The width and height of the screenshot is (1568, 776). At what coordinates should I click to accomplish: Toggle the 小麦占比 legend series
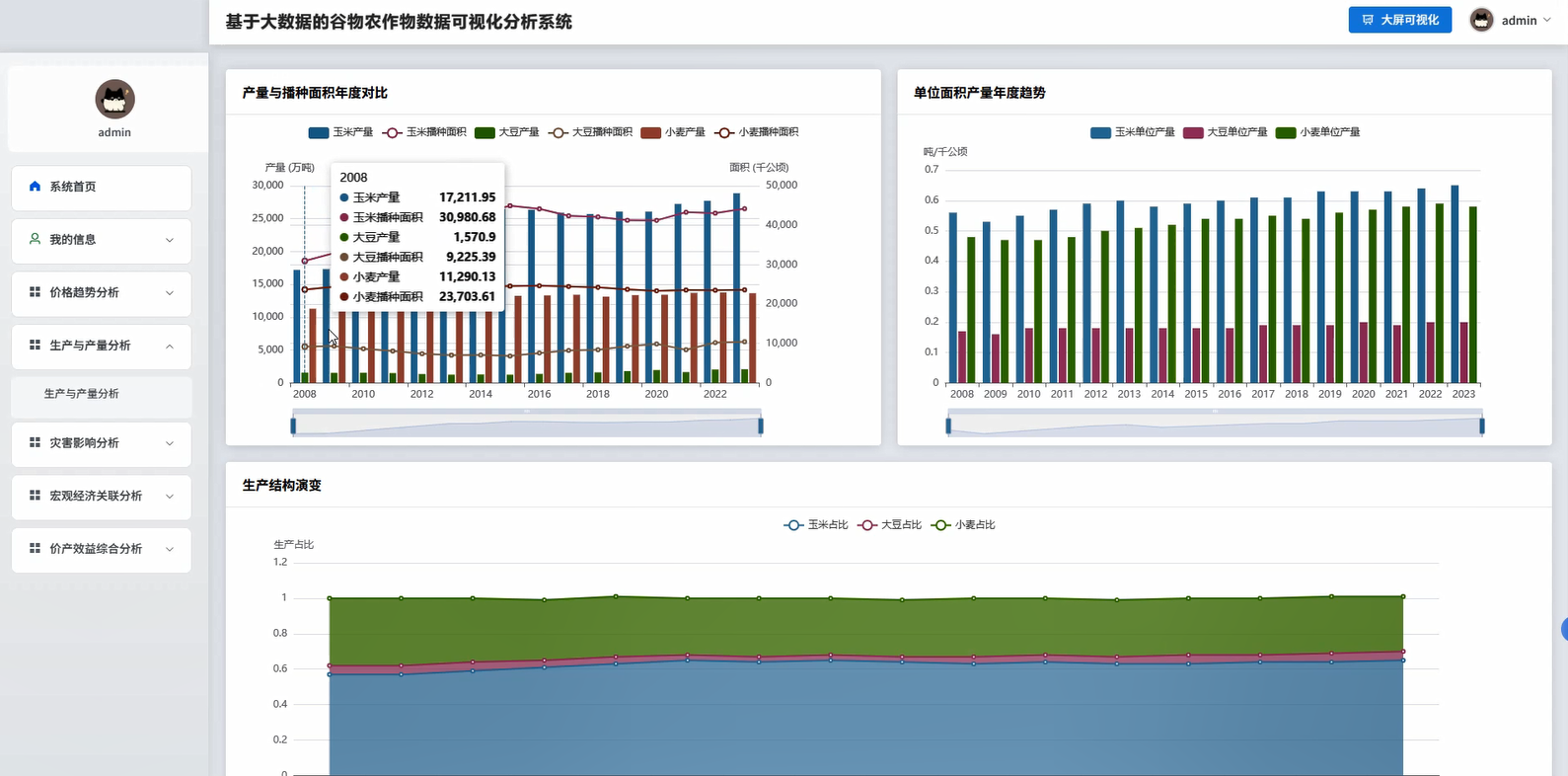(963, 525)
